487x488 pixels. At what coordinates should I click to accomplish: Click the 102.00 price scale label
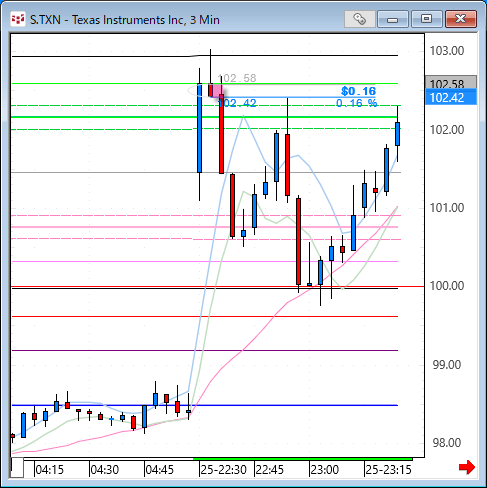447,130
